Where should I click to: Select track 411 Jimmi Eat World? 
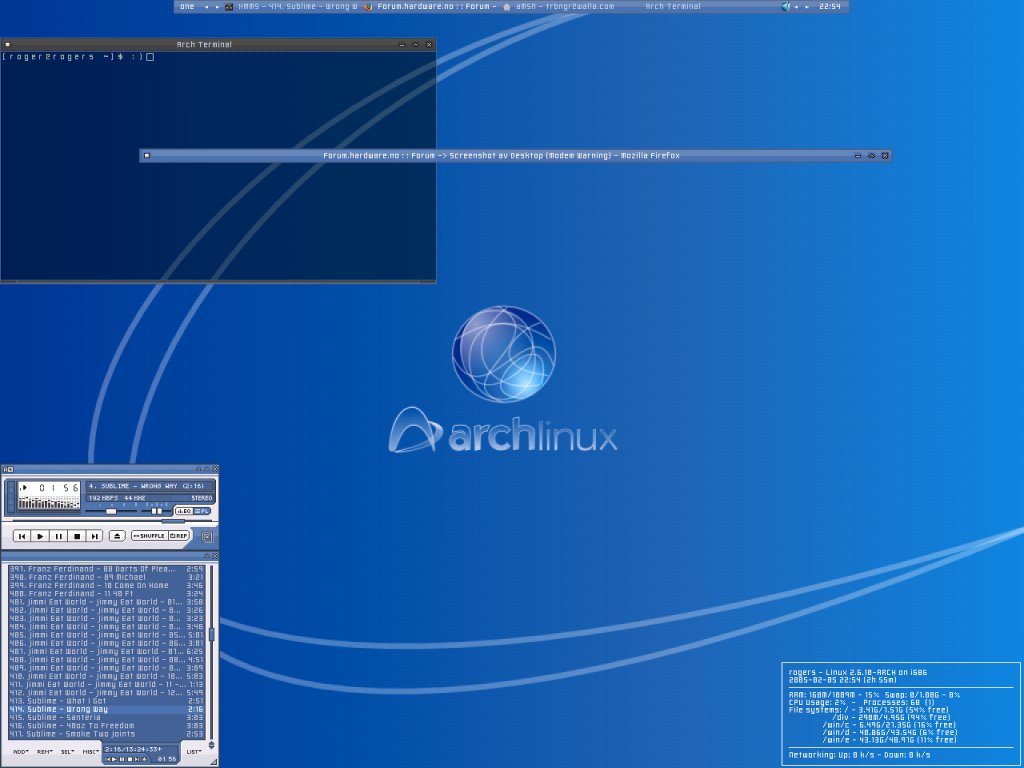click(106, 684)
